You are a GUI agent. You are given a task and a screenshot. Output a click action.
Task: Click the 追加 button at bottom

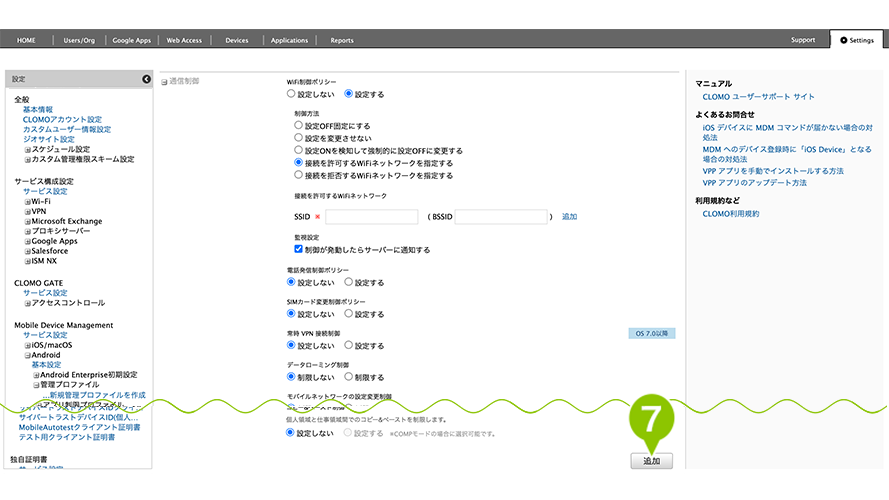pos(651,461)
